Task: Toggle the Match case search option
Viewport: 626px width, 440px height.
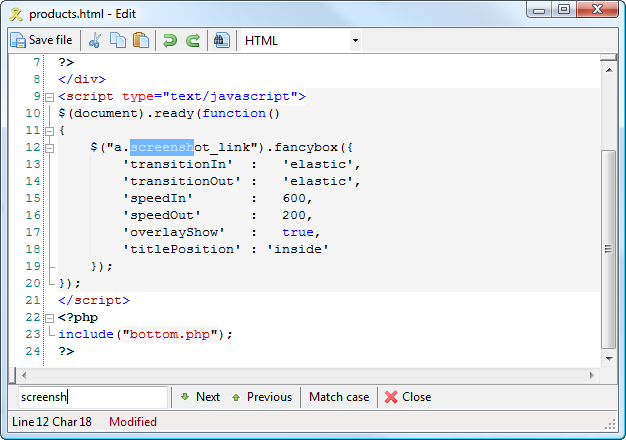Action: [339, 397]
